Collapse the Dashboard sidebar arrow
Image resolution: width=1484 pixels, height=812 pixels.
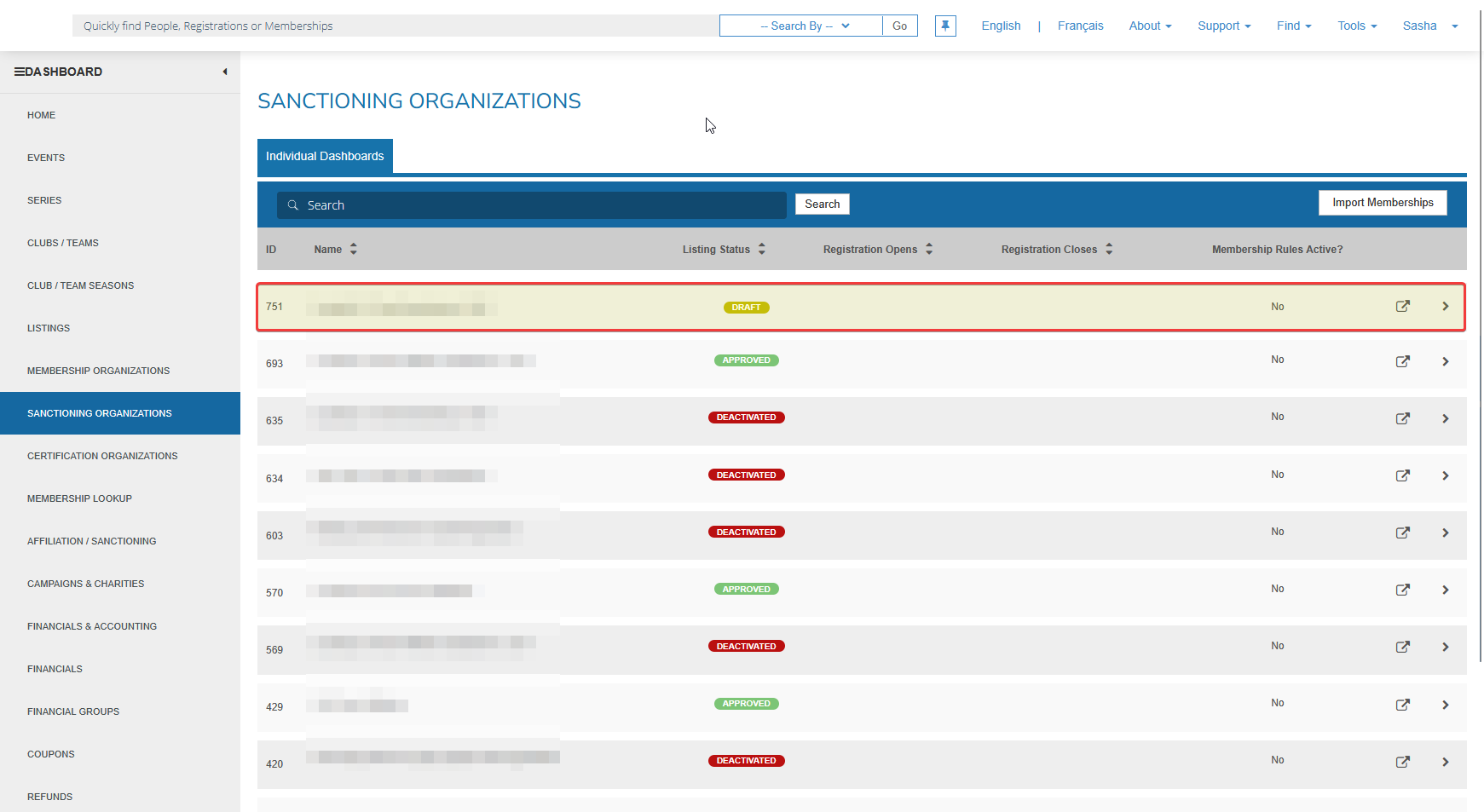click(225, 72)
